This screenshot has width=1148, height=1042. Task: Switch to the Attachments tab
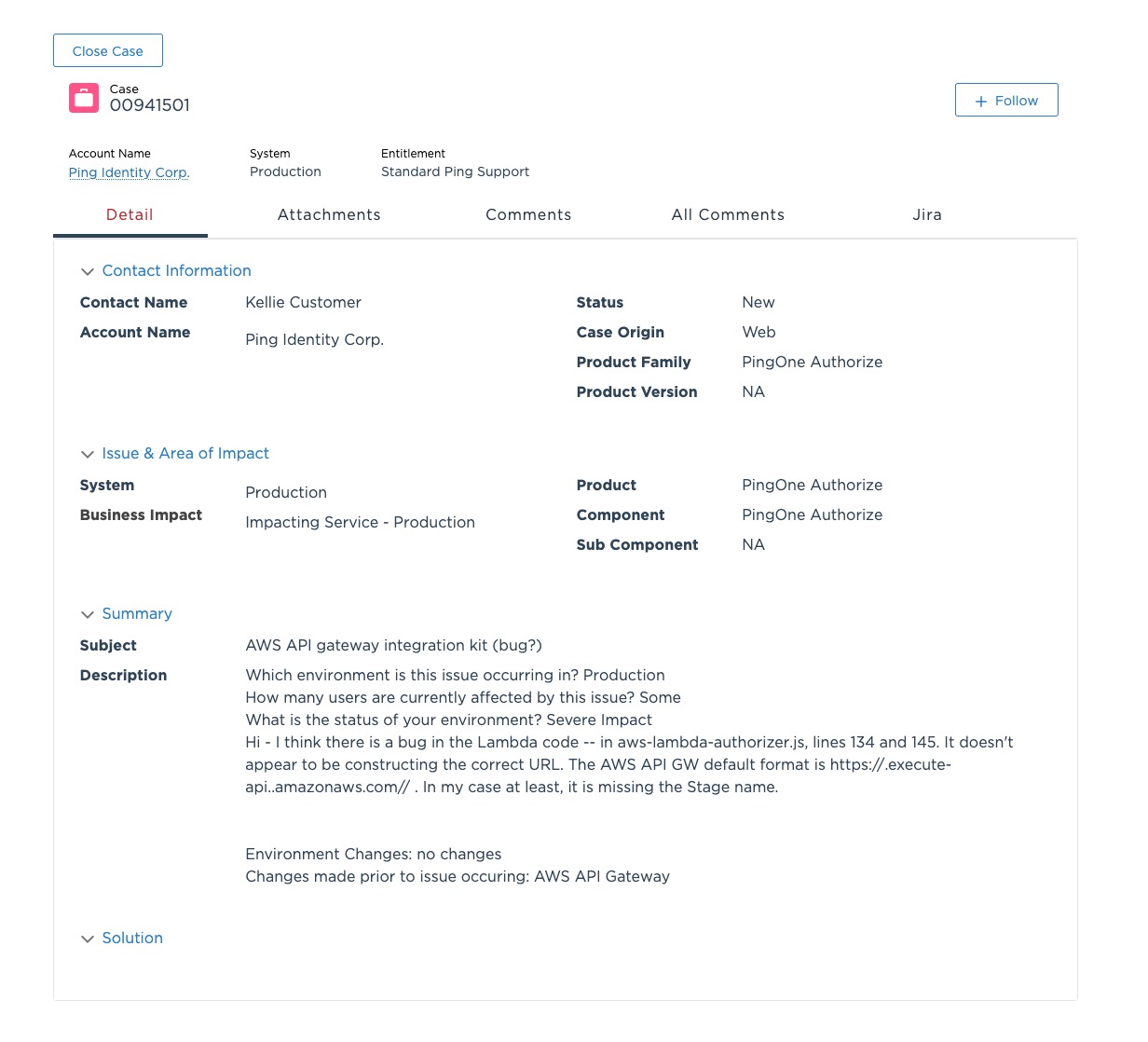329,214
